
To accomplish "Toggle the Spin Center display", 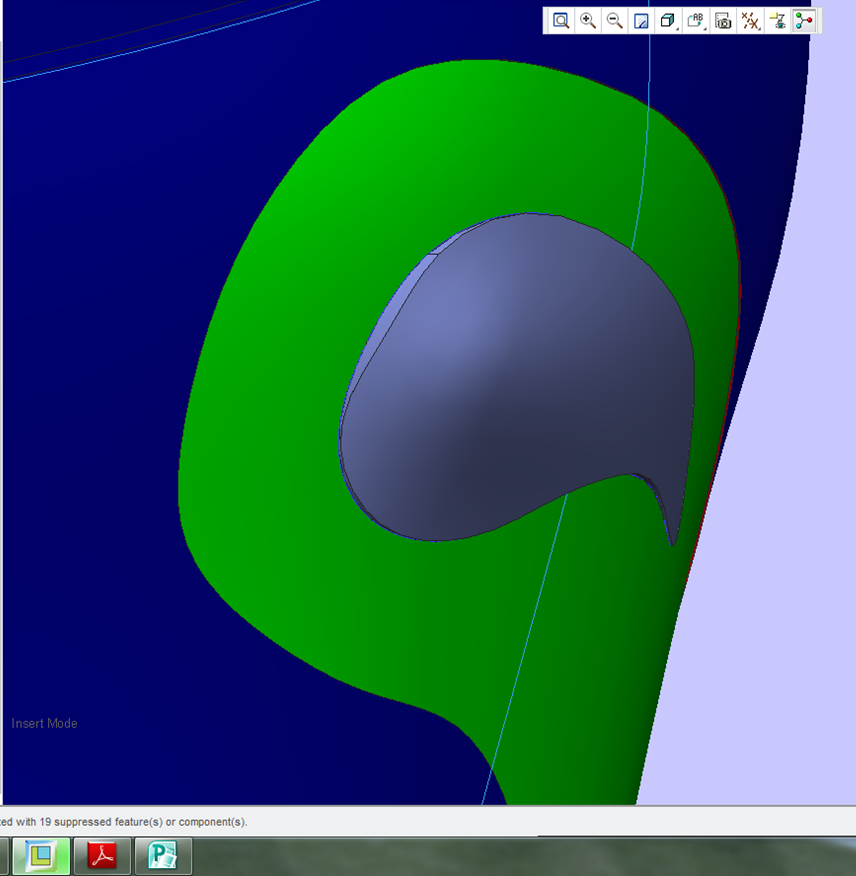I will coord(804,21).
